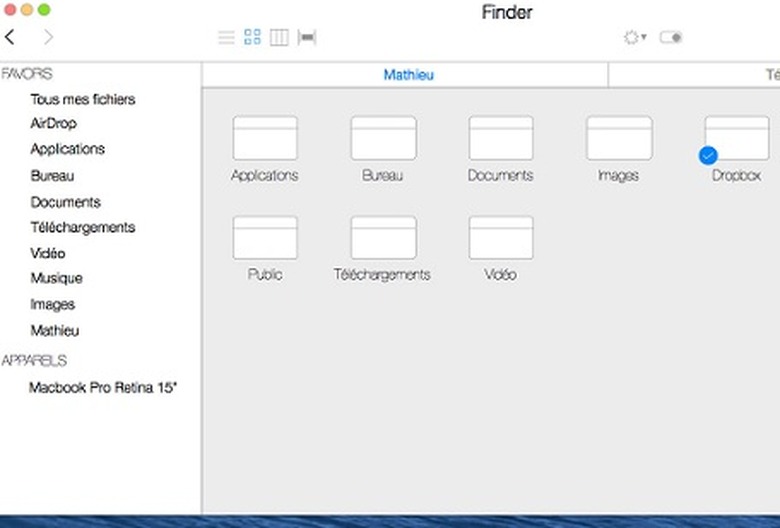780x528 pixels.
Task: Select the Images folder icon
Action: [619, 138]
